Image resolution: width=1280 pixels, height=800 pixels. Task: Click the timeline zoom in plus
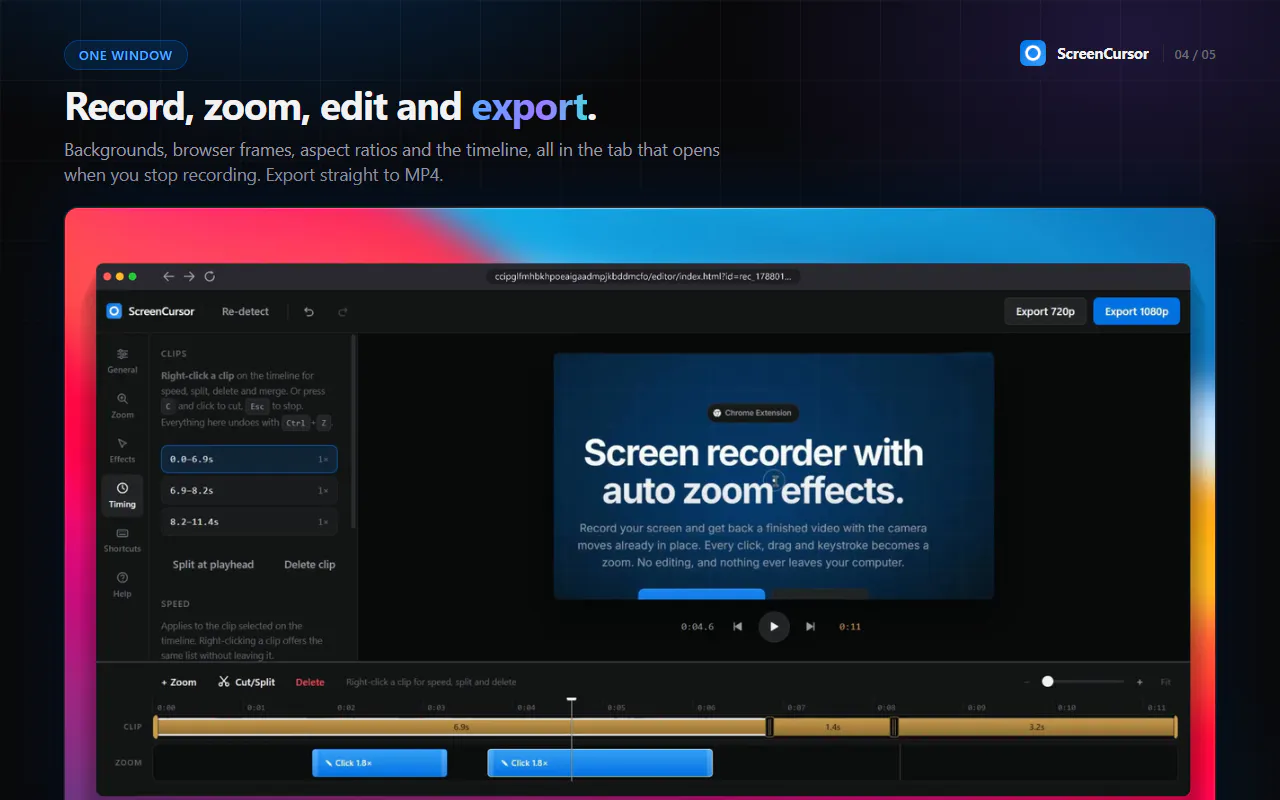click(1139, 682)
